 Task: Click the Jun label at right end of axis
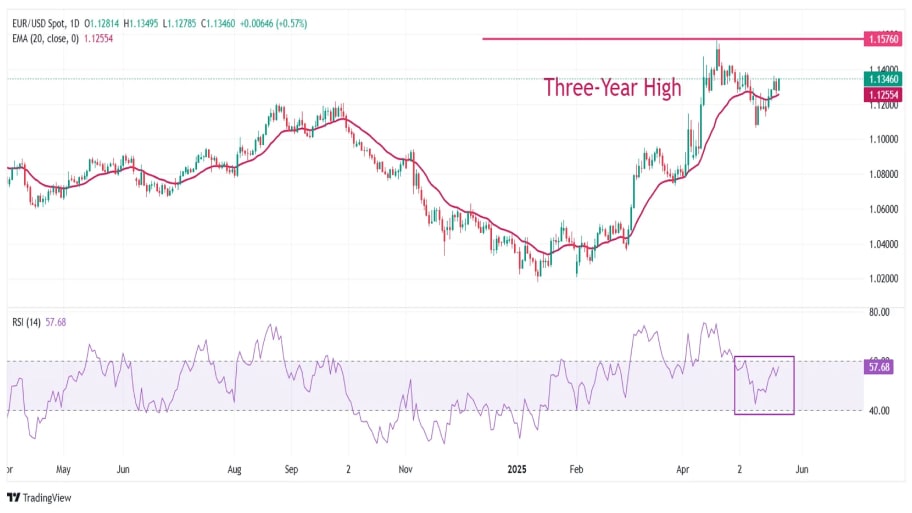801,469
